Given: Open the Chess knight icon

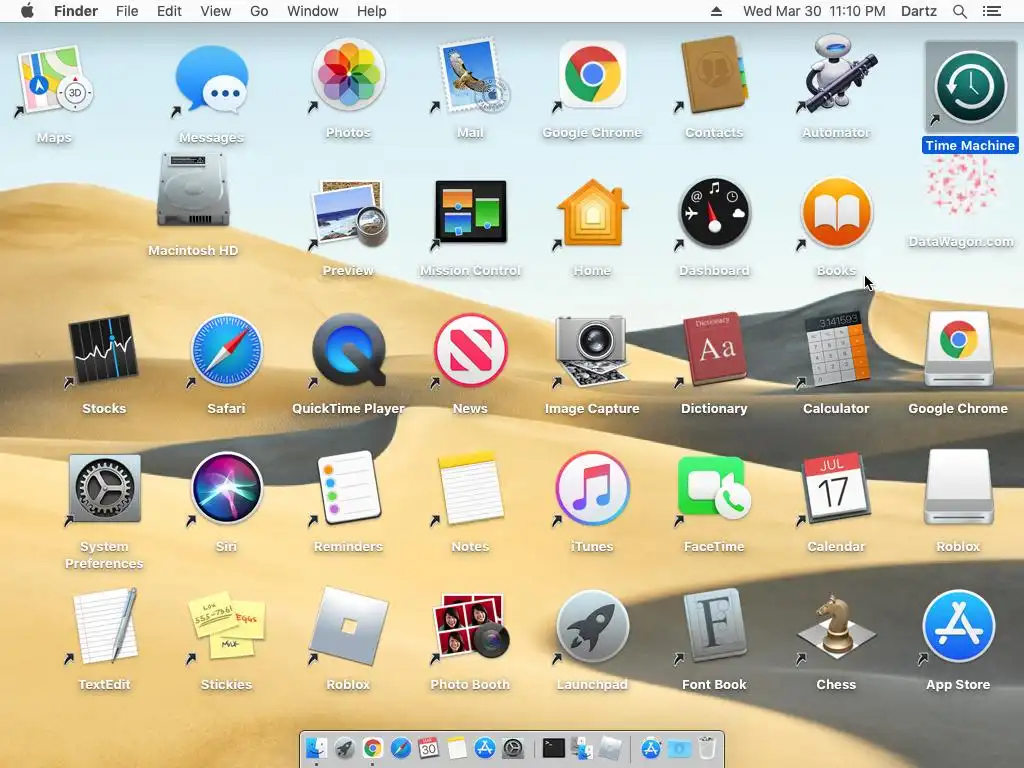Looking at the screenshot, I should click(836, 626).
